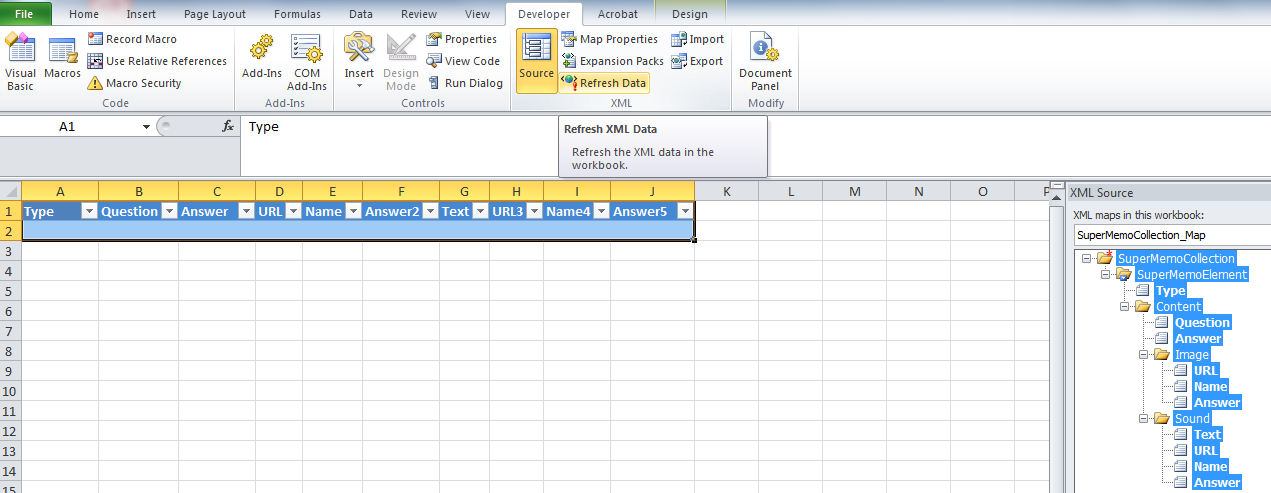Select the Question element in XML tree
1271x493 pixels.
click(x=1202, y=323)
